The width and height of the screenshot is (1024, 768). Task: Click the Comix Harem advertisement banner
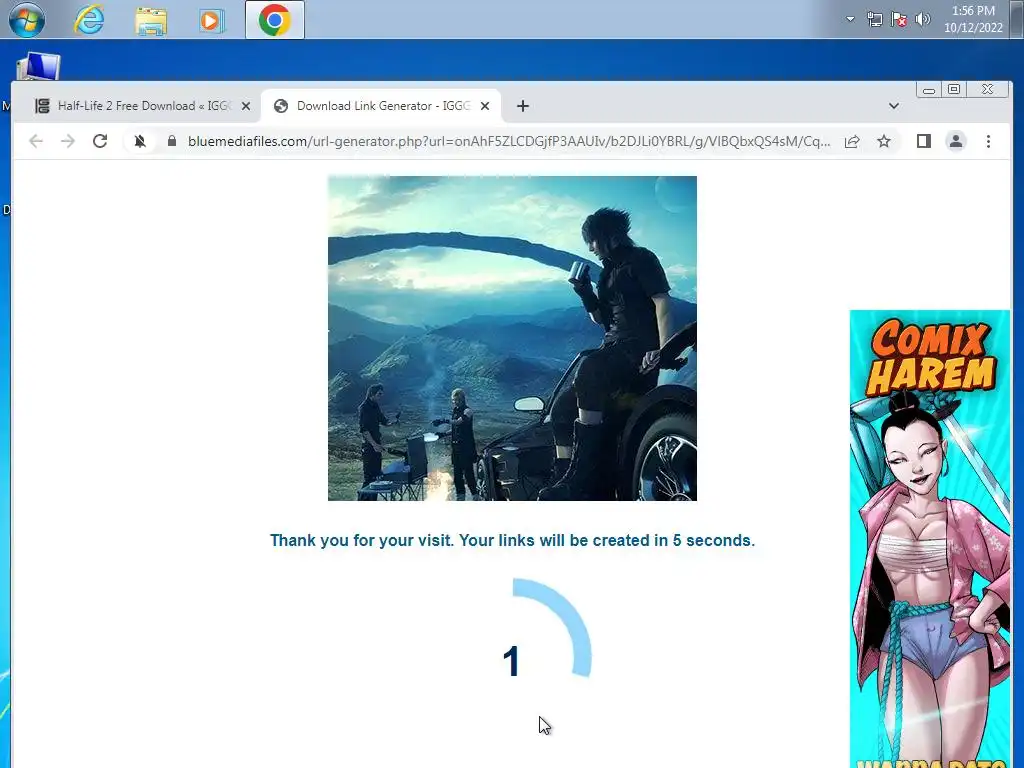(x=929, y=539)
